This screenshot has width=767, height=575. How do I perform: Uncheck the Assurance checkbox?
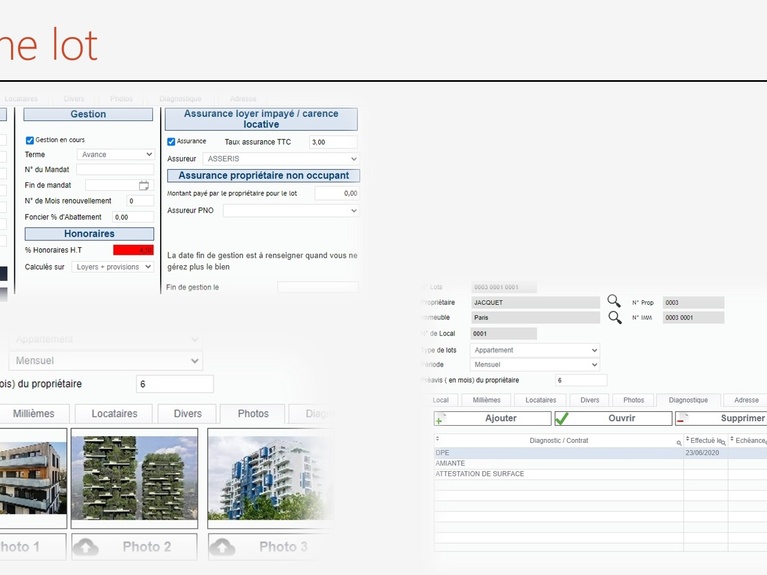click(x=171, y=142)
